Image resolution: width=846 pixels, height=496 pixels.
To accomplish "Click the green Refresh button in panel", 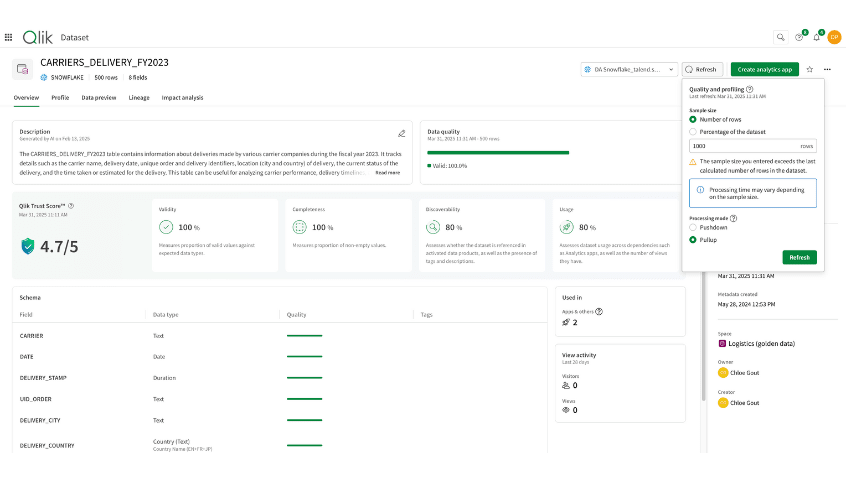I will (799, 257).
